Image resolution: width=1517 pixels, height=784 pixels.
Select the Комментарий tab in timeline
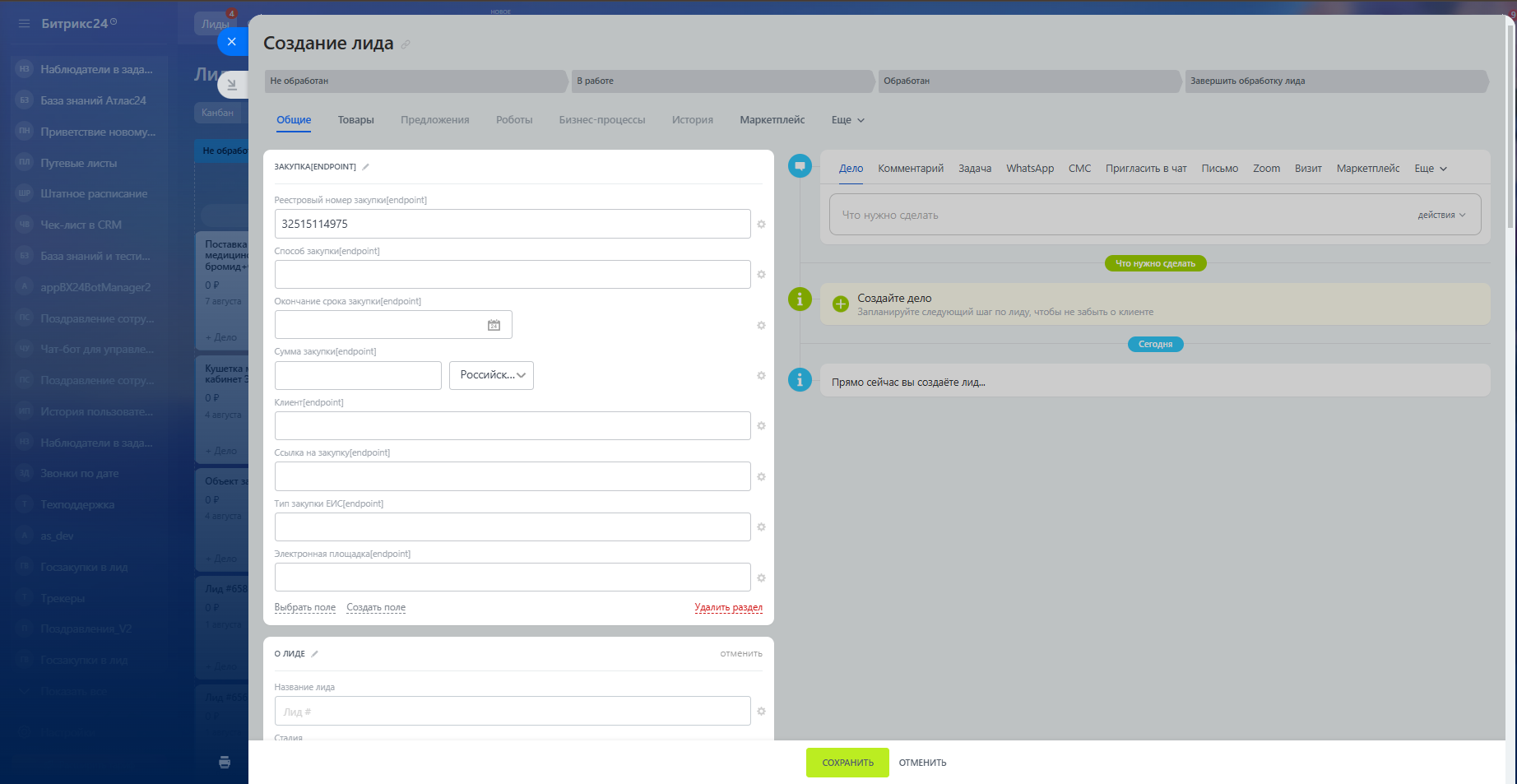910,169
